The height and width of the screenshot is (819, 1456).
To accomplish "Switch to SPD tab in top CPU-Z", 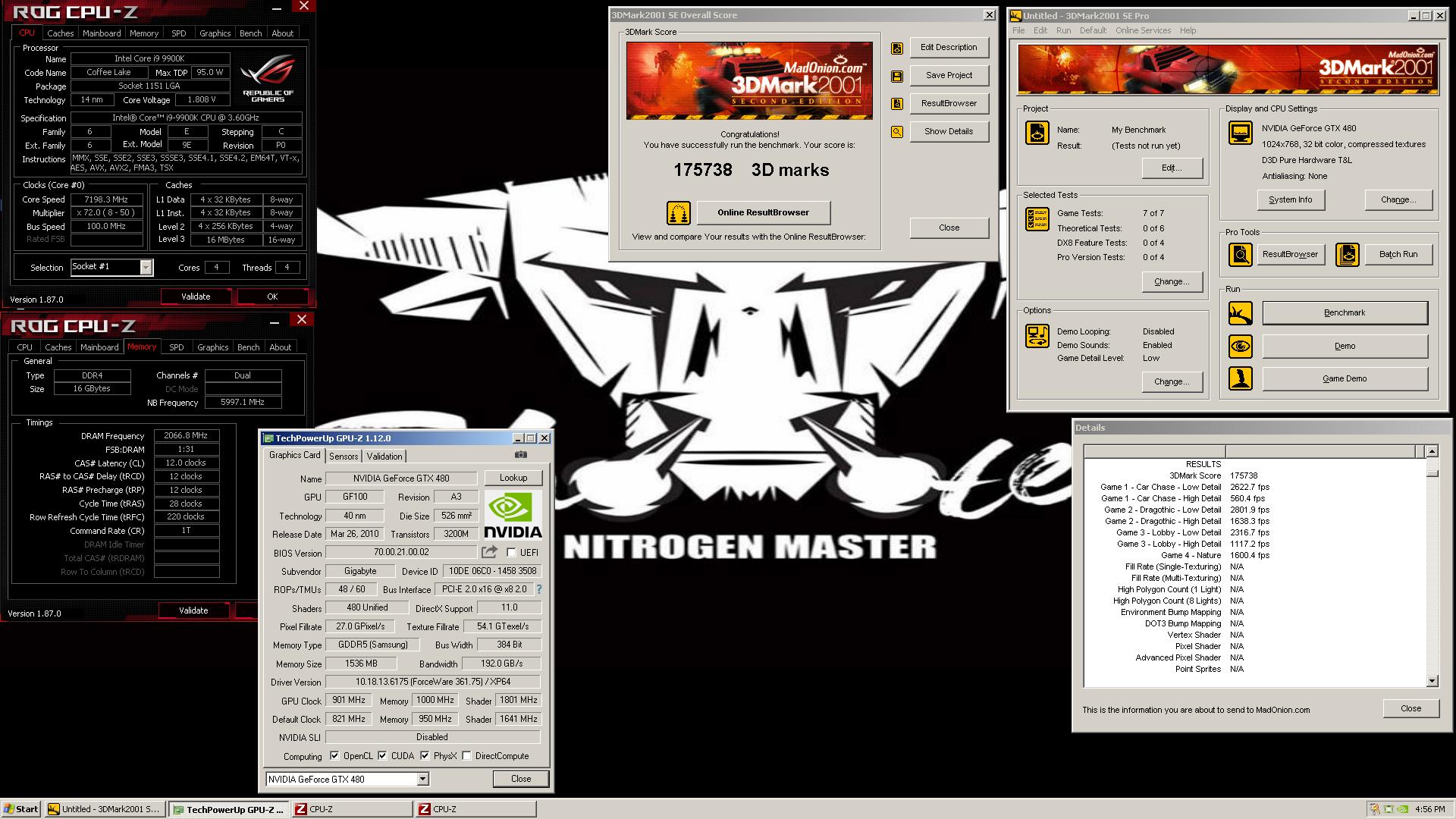I will tap(178, 33).
